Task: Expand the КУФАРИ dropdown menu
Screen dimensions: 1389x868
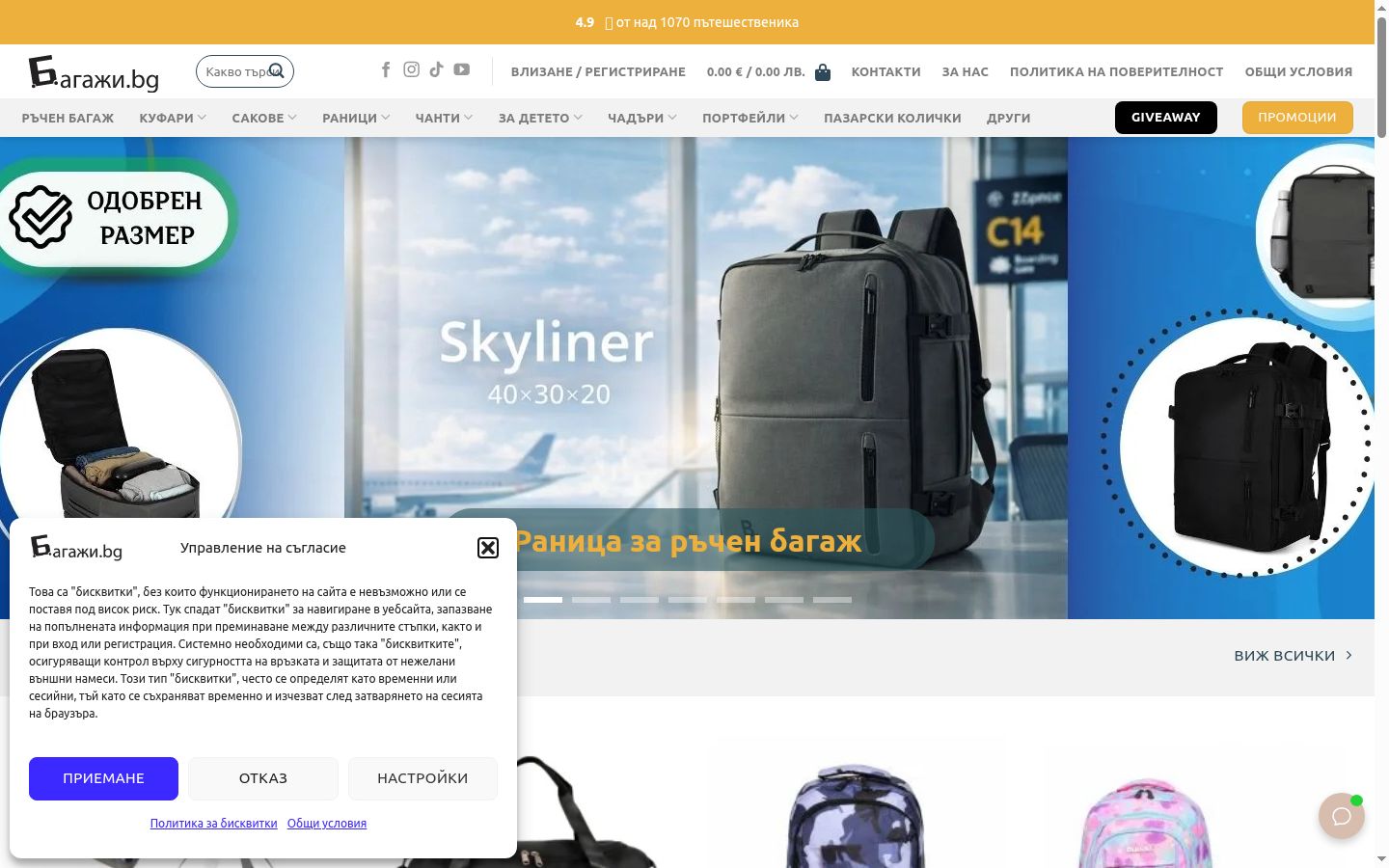Action: click(173, 118)
